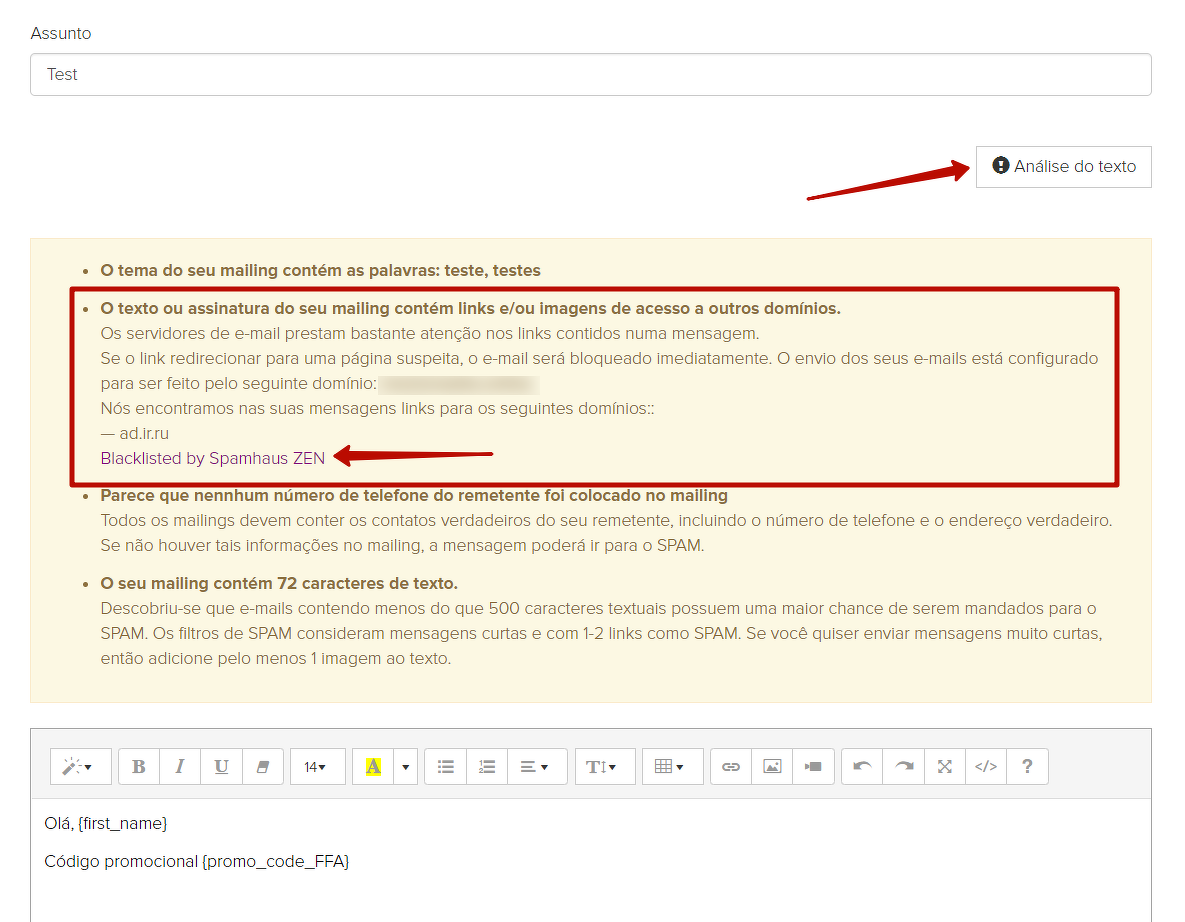Open the editor help question mark
Image resolution: width=1185 pixels, height=922 pixels.
point(1027,767)
